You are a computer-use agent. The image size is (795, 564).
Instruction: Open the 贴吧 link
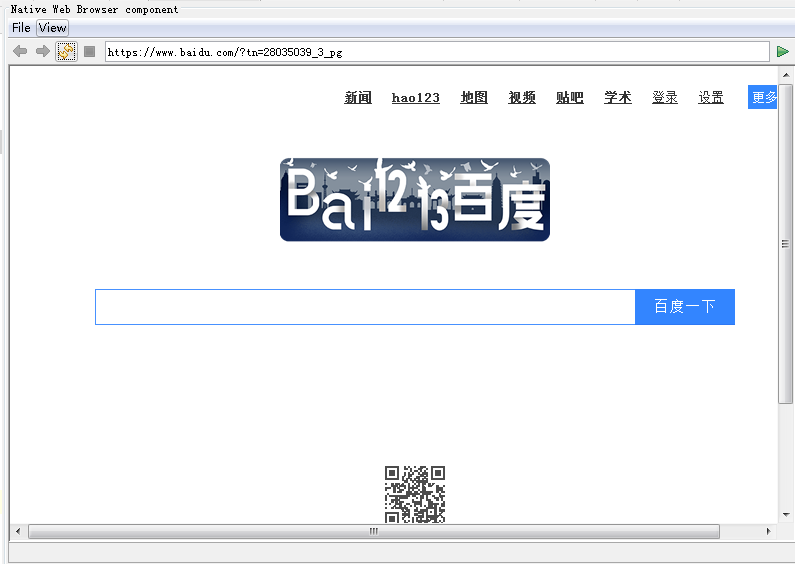coord(570,97)
